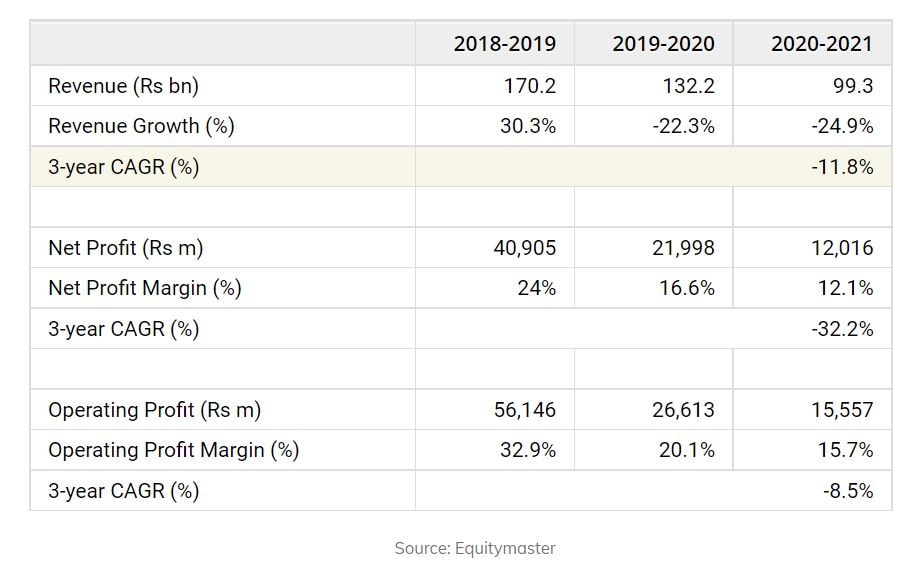Select the highlighted -11.8% CAGR cell
921x566 pixels.
[842, 167]
